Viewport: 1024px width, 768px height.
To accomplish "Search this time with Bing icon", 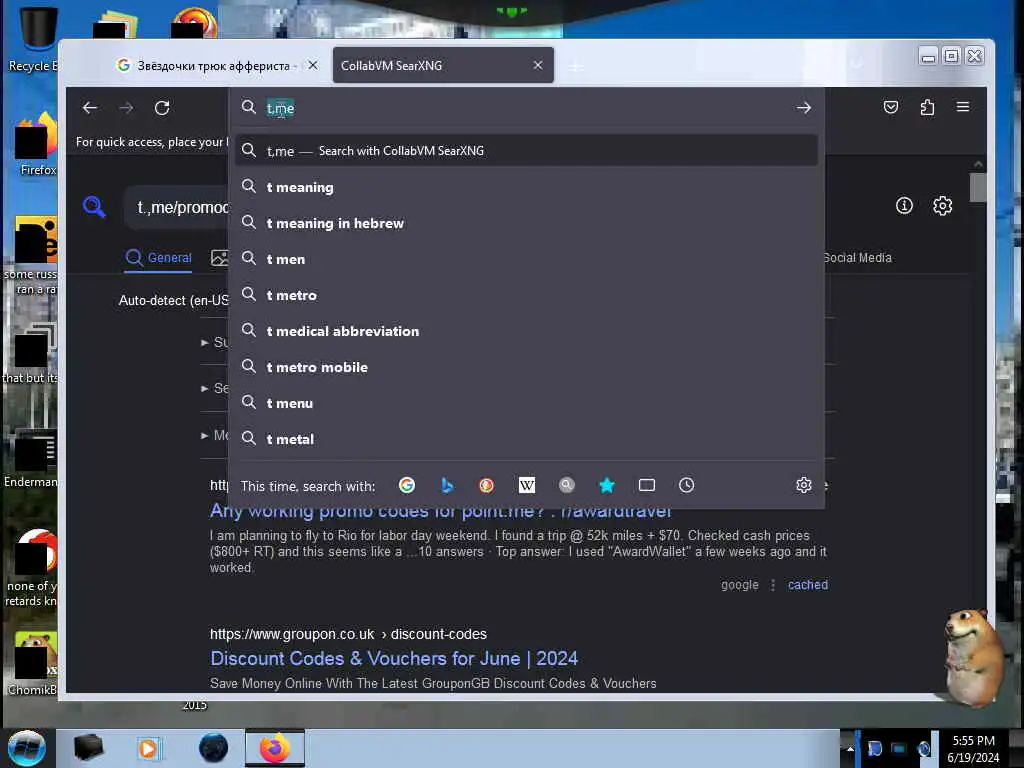I will click(447, 485).
